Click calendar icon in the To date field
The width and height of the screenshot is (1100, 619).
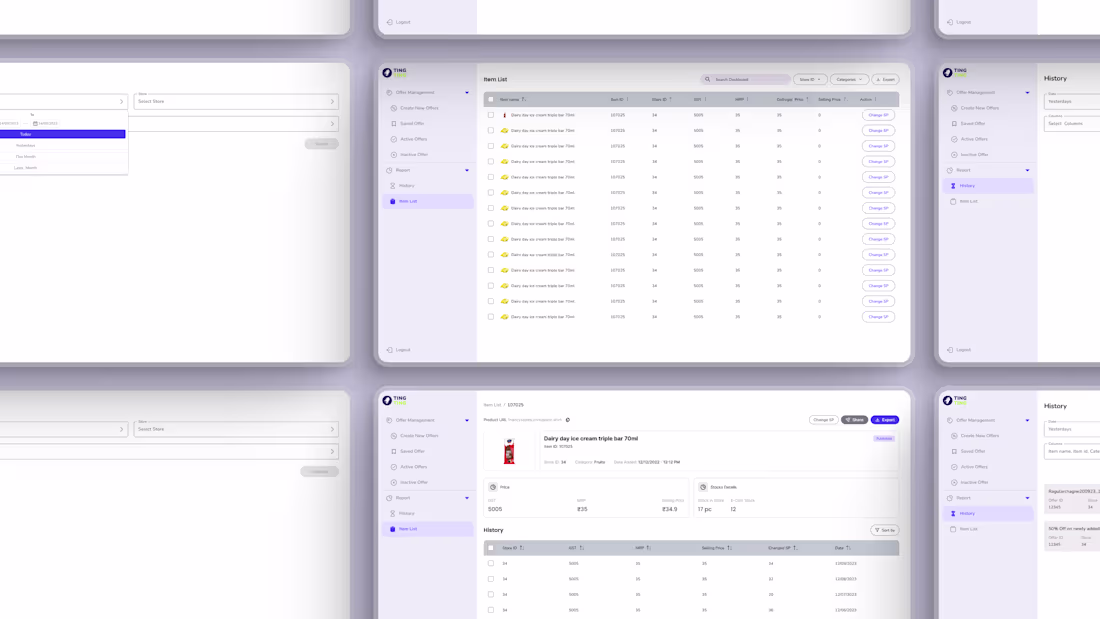(x=35, y=124)
